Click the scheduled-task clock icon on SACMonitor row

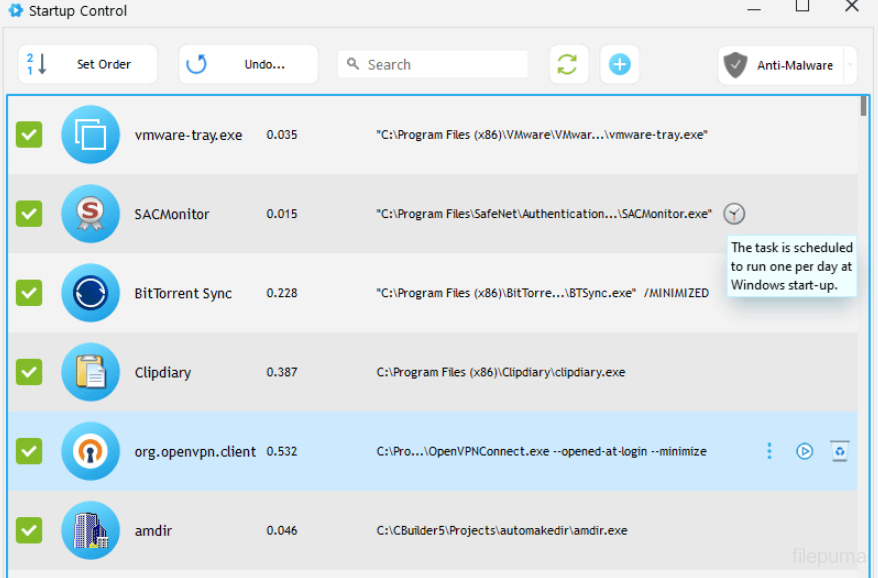[x=734, y=214]
